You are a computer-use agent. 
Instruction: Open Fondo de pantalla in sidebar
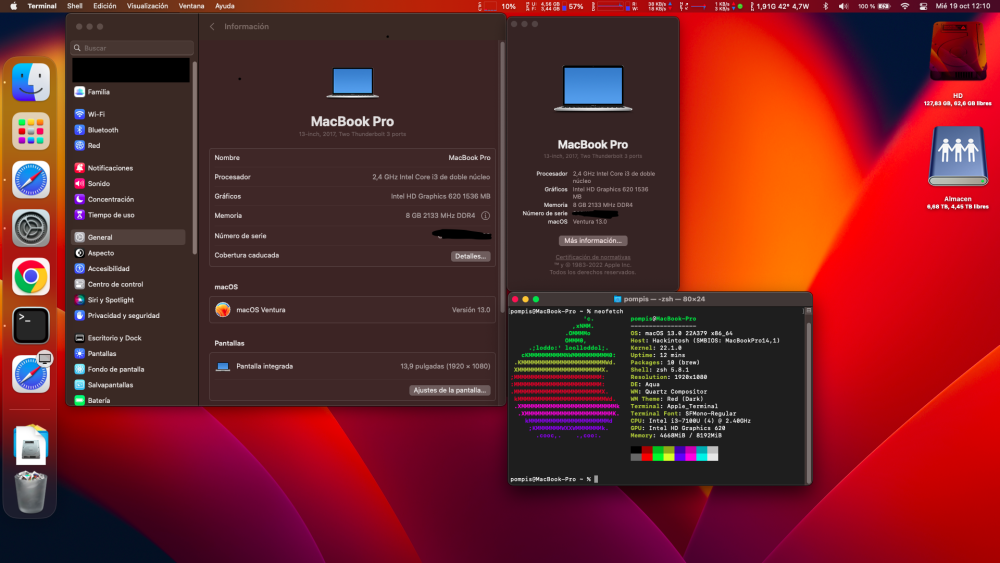point(128,369)
